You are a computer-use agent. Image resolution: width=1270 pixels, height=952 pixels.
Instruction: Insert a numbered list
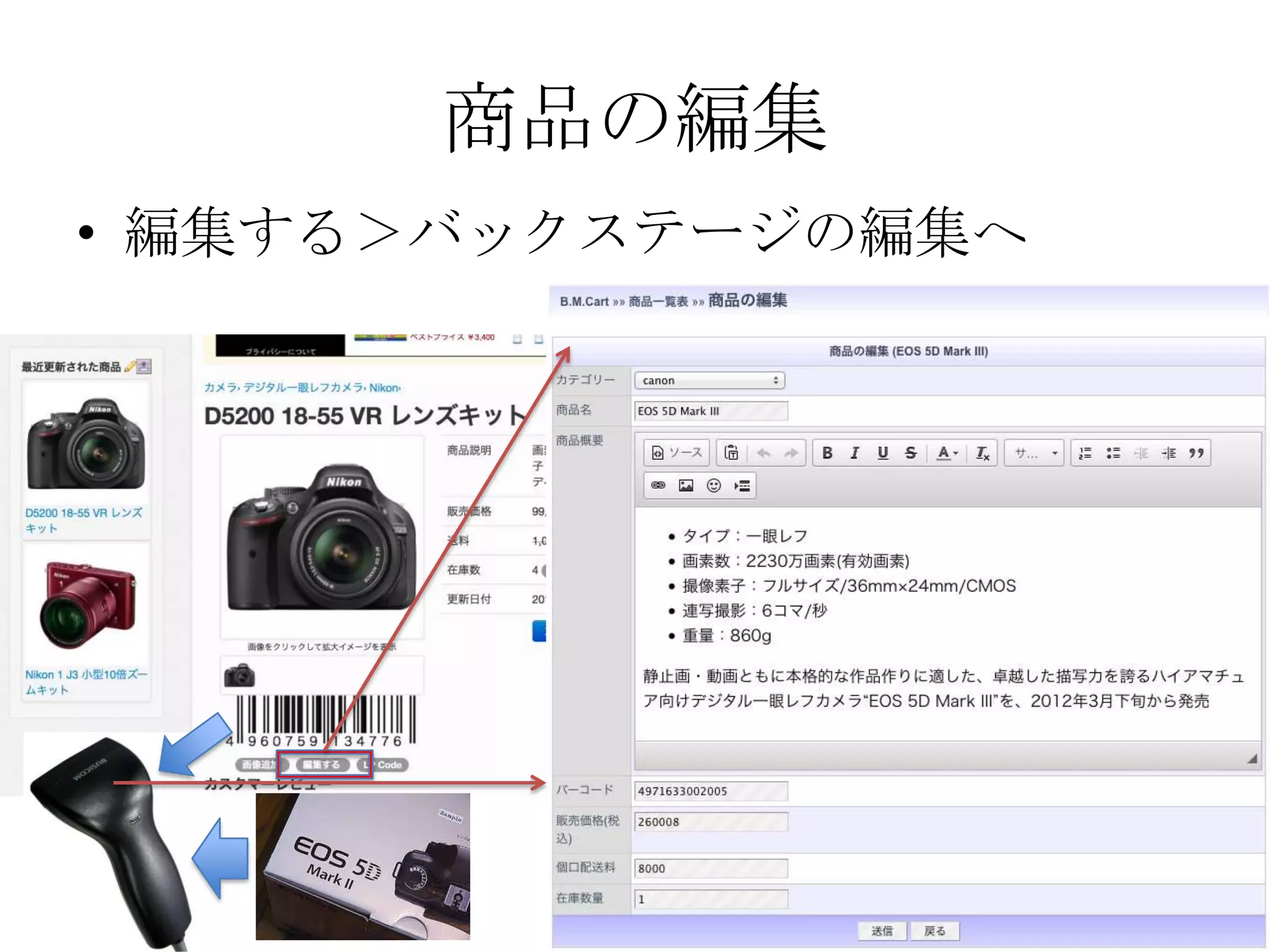1085,453
